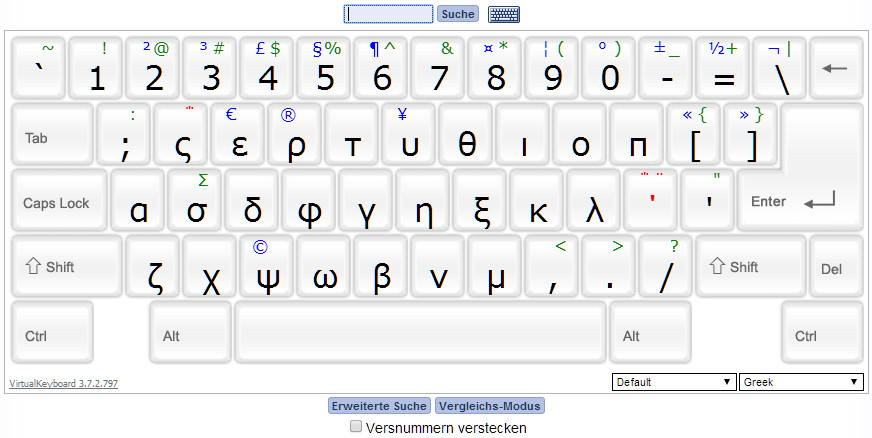Click the right Alt key
Viewport: 872px width, 438px height.
pyautogui.click(x=651, y=332)
